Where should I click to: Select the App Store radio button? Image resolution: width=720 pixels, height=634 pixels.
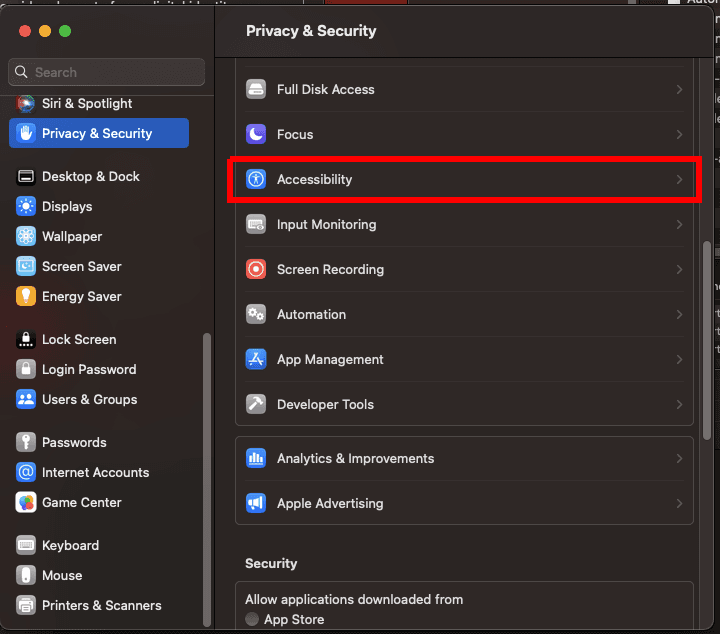tap(252, 619)
